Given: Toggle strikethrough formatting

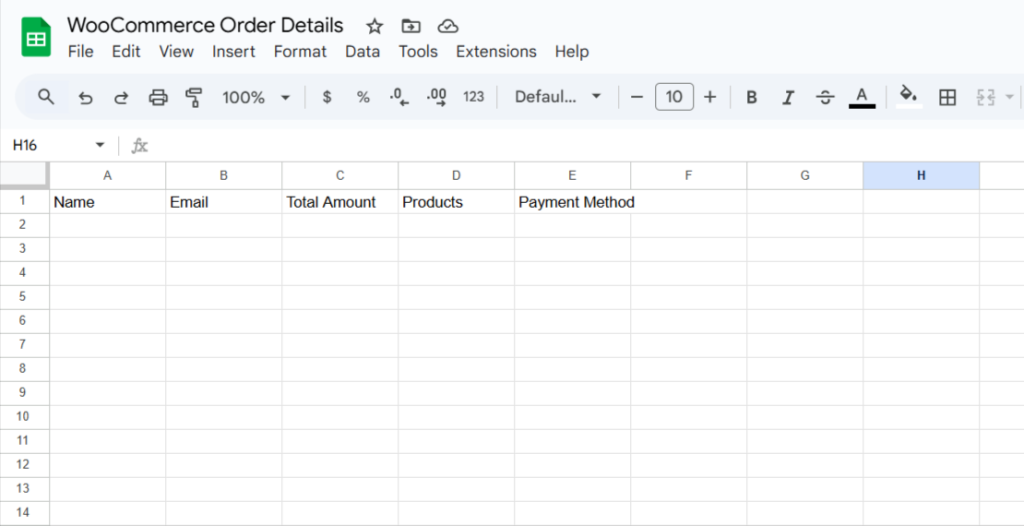Looking at the screenshot, I should (825, 97).
